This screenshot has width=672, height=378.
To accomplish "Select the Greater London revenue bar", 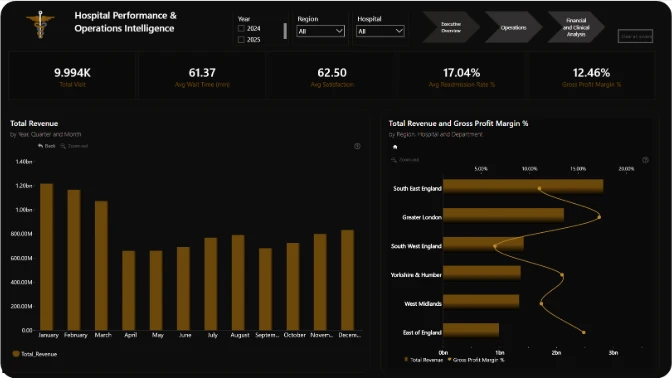I will [x=503, y=215].
